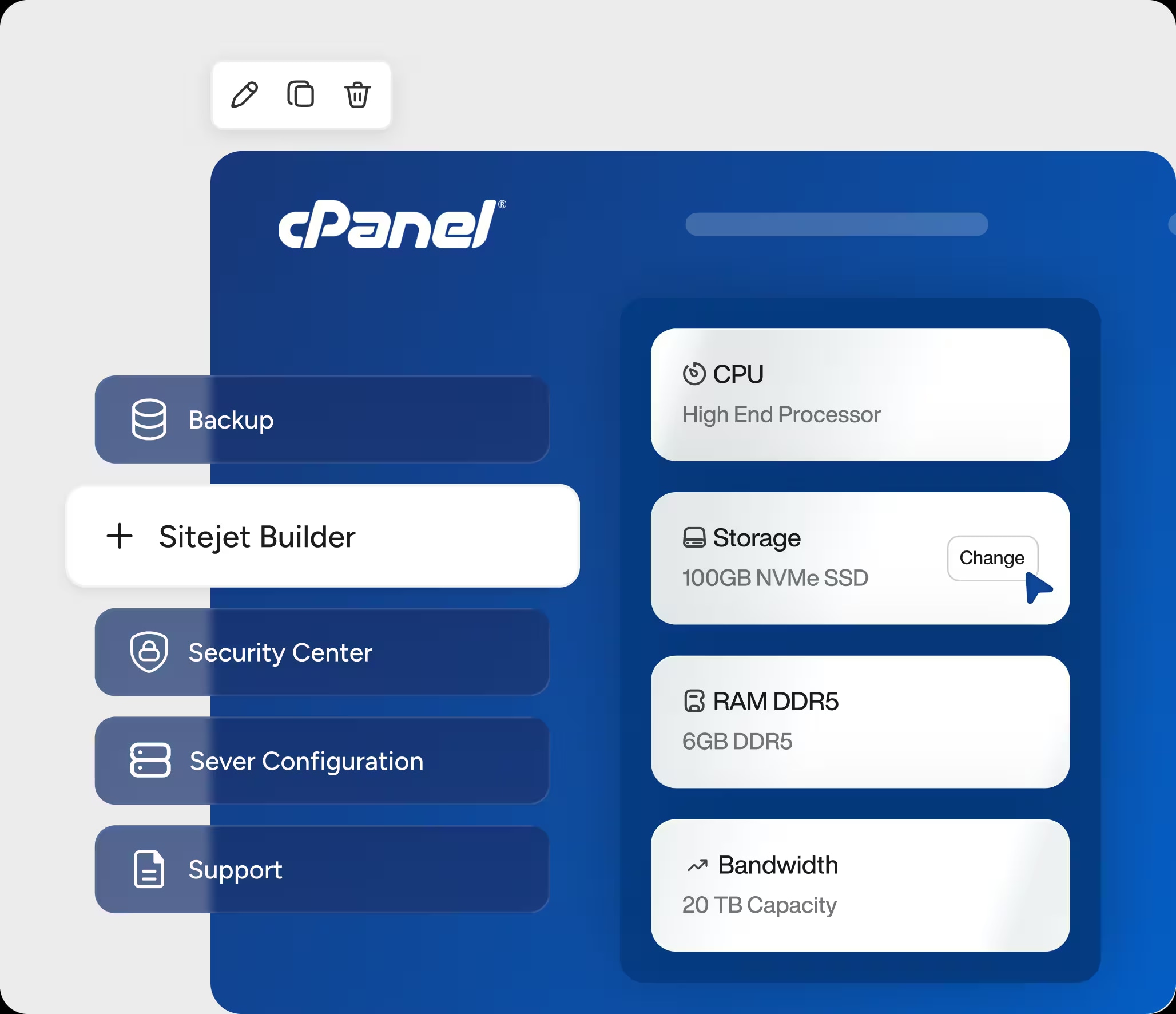Screen dimensions: 1176x1014
Task: Click the Backup database icon
Action: pos(149,419)
